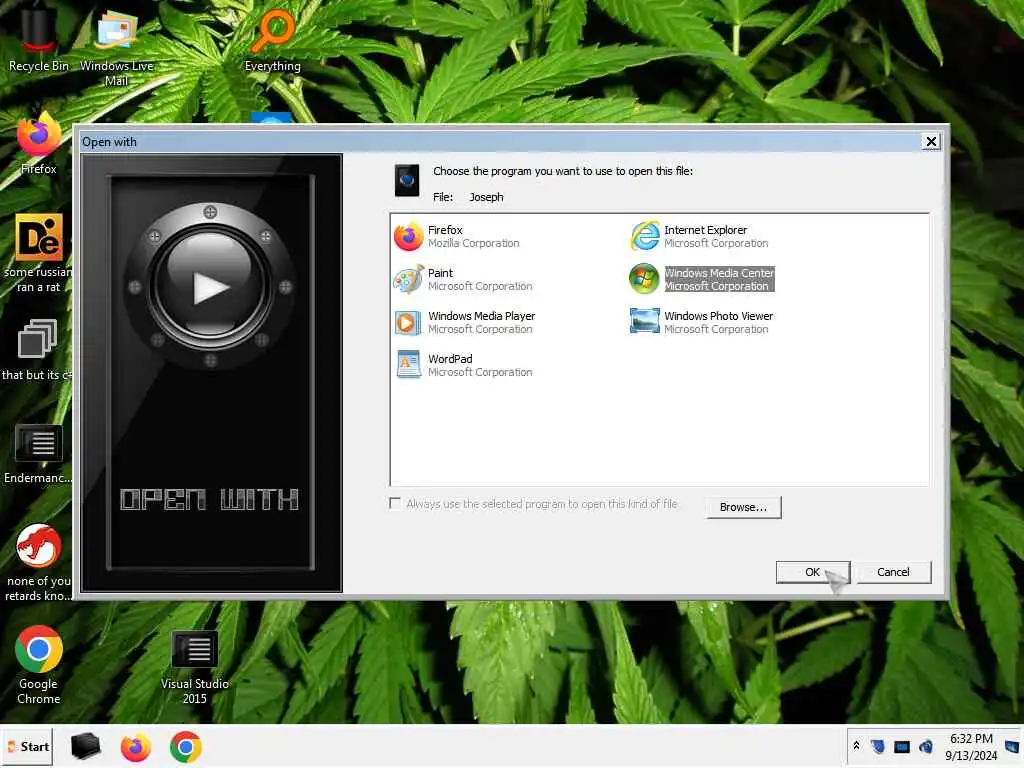The width and height of the screenshot is (1024, 768).
Task: Select Windows Photo Viewer program
Action: [701, 323]
